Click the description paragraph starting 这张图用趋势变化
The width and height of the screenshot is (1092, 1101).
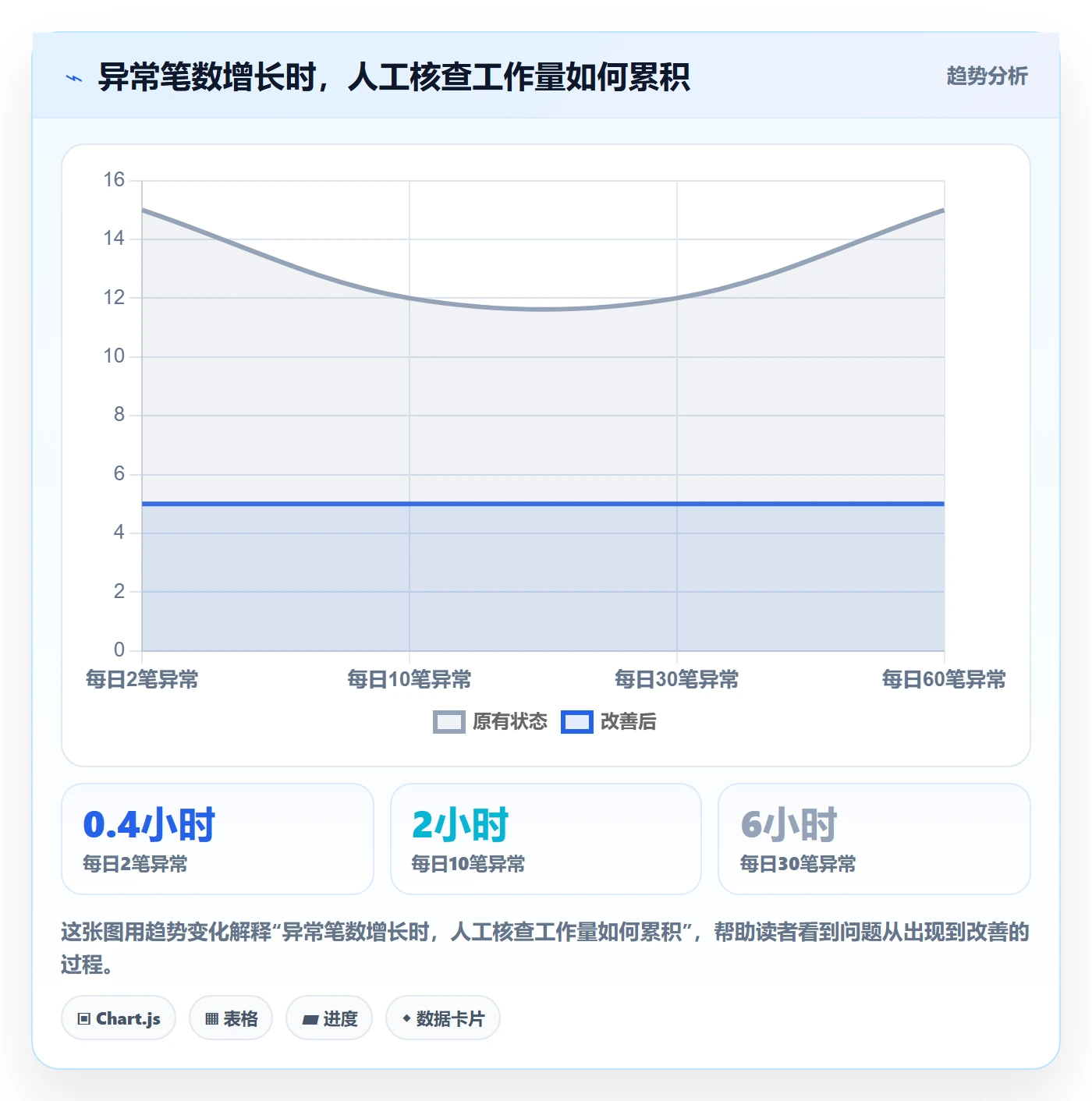click(545, 948)
